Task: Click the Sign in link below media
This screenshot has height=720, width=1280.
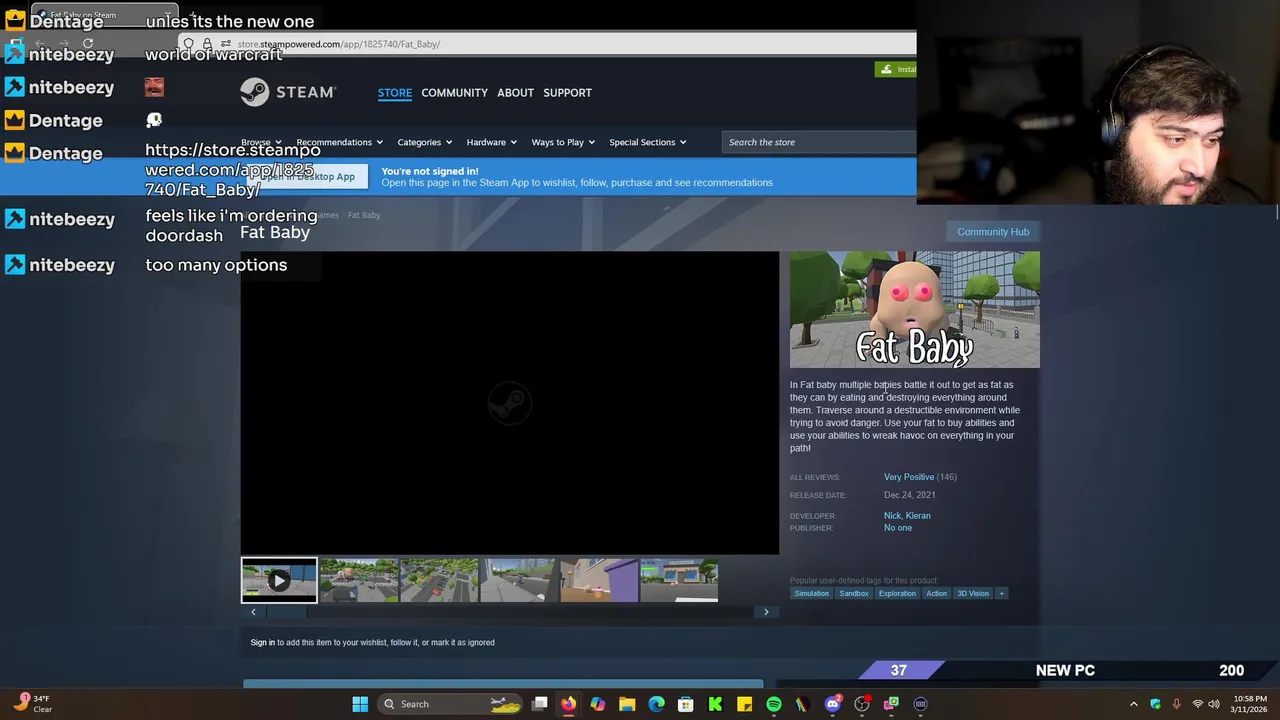Action: (262, 642)
